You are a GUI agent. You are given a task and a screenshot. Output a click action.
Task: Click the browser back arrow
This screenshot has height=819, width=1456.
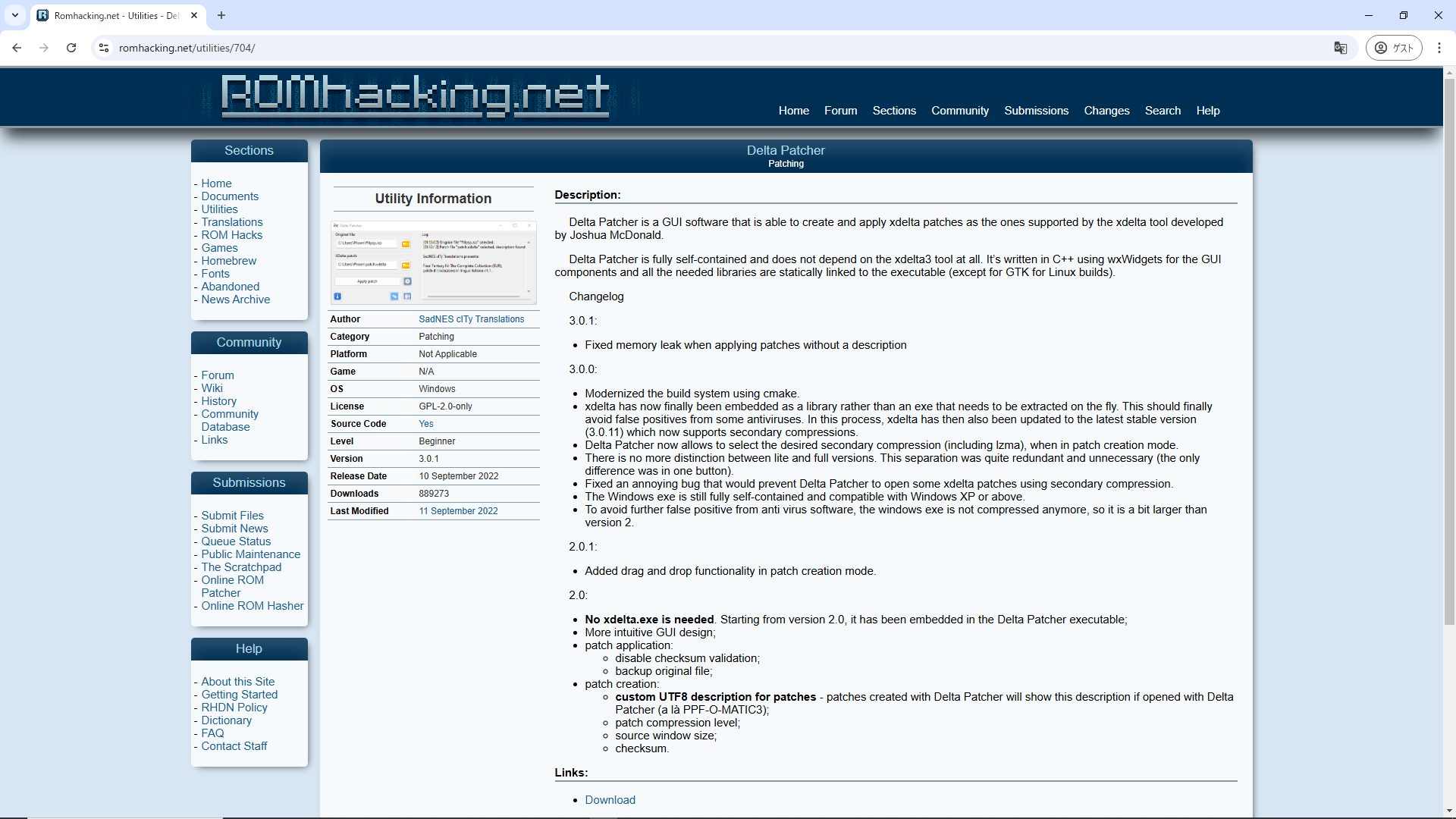pos(17,48)
